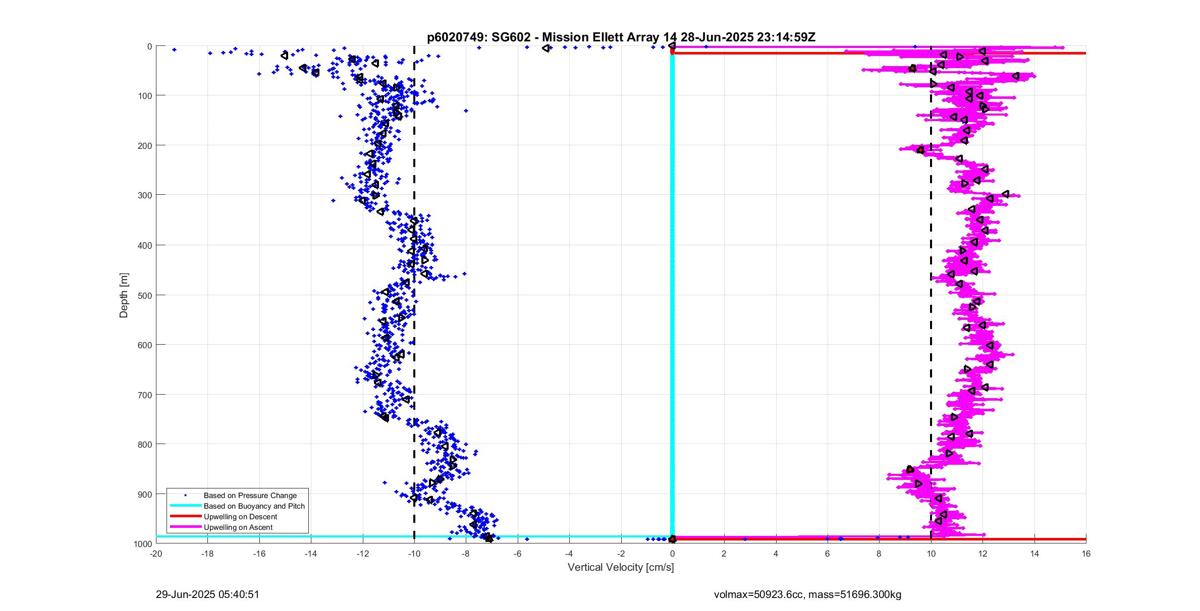Click the 12 velocity tick label

983,553
